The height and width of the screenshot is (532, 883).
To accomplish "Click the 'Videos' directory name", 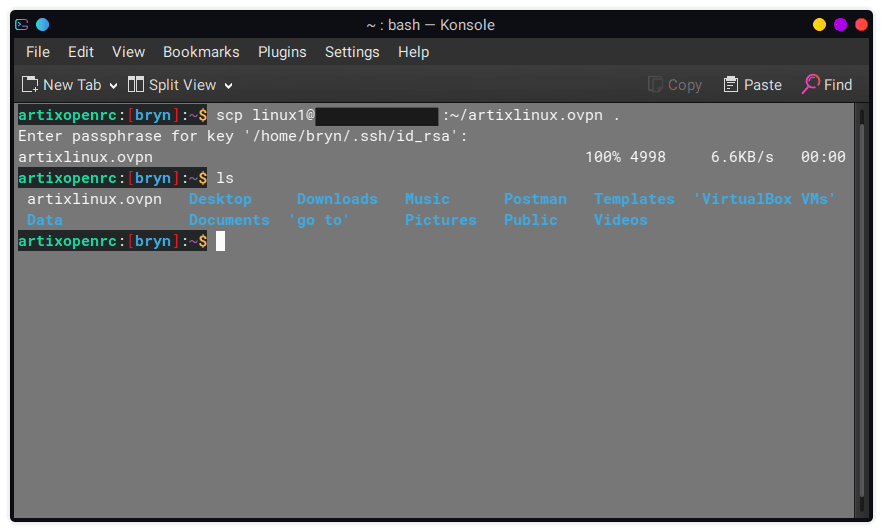I will pos(621,220).
